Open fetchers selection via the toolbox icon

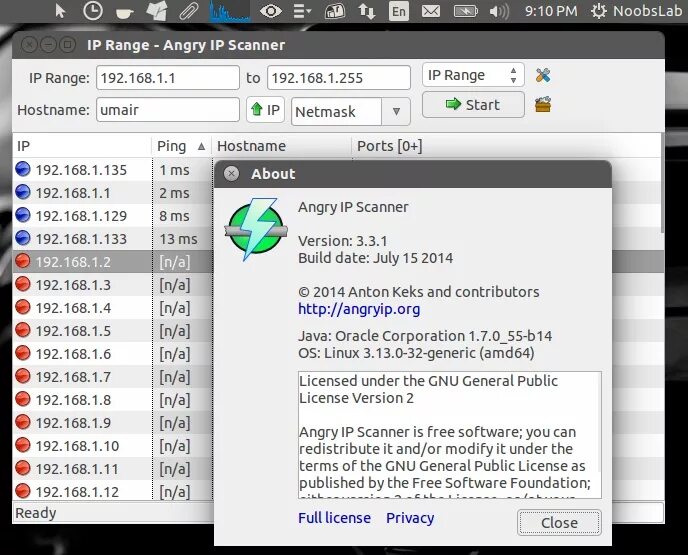(x=543, y=104)
